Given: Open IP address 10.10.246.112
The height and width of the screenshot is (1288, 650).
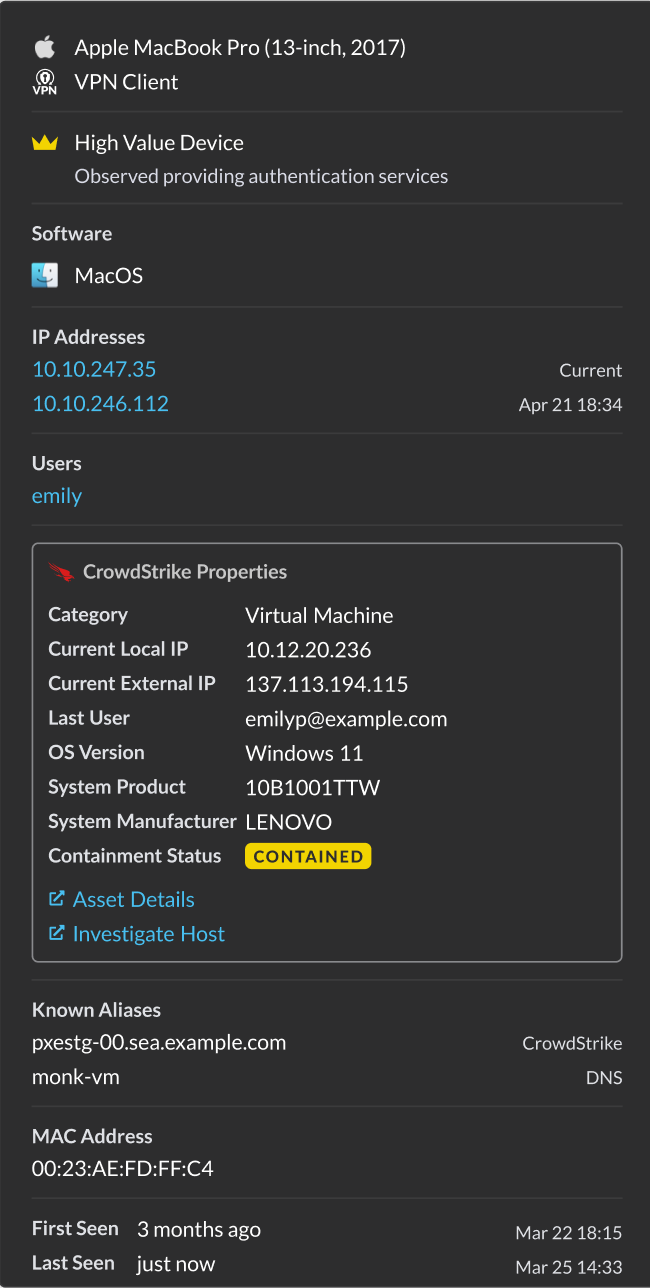Looking at the screenshot, I should 100,403.
